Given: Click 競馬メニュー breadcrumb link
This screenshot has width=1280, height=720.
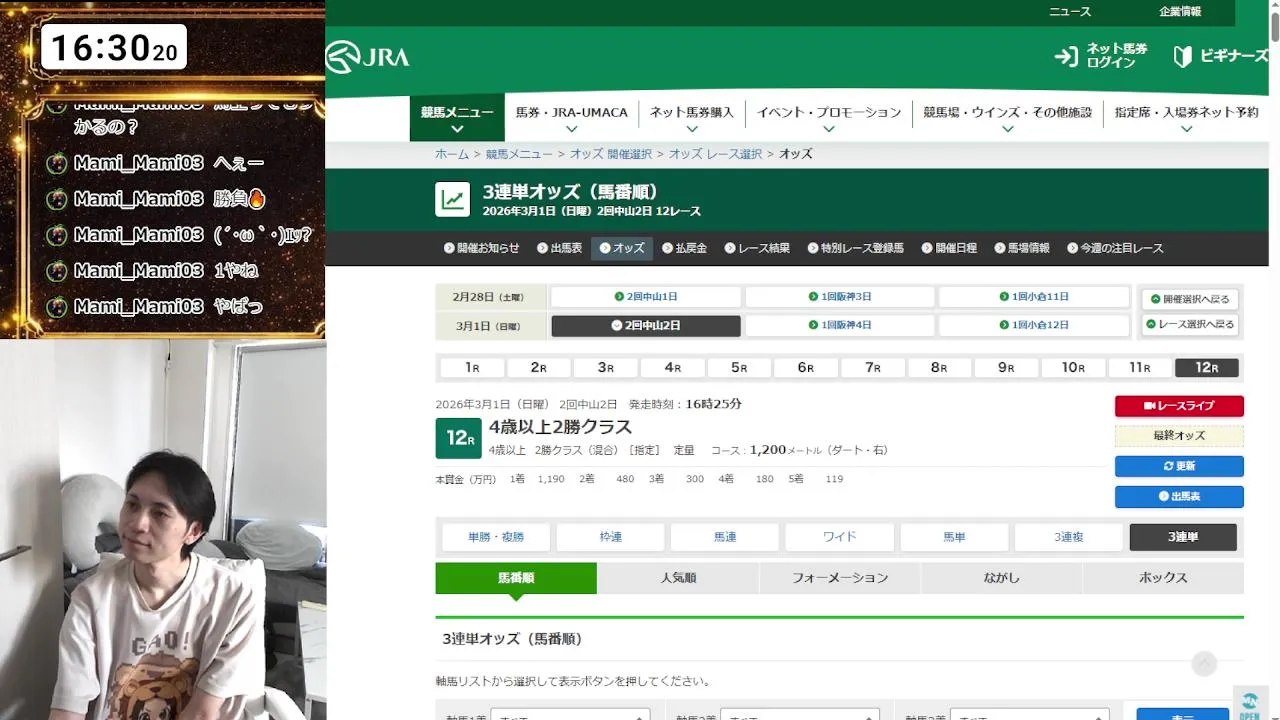Looking at the screenshot, I should click(519, 154).
